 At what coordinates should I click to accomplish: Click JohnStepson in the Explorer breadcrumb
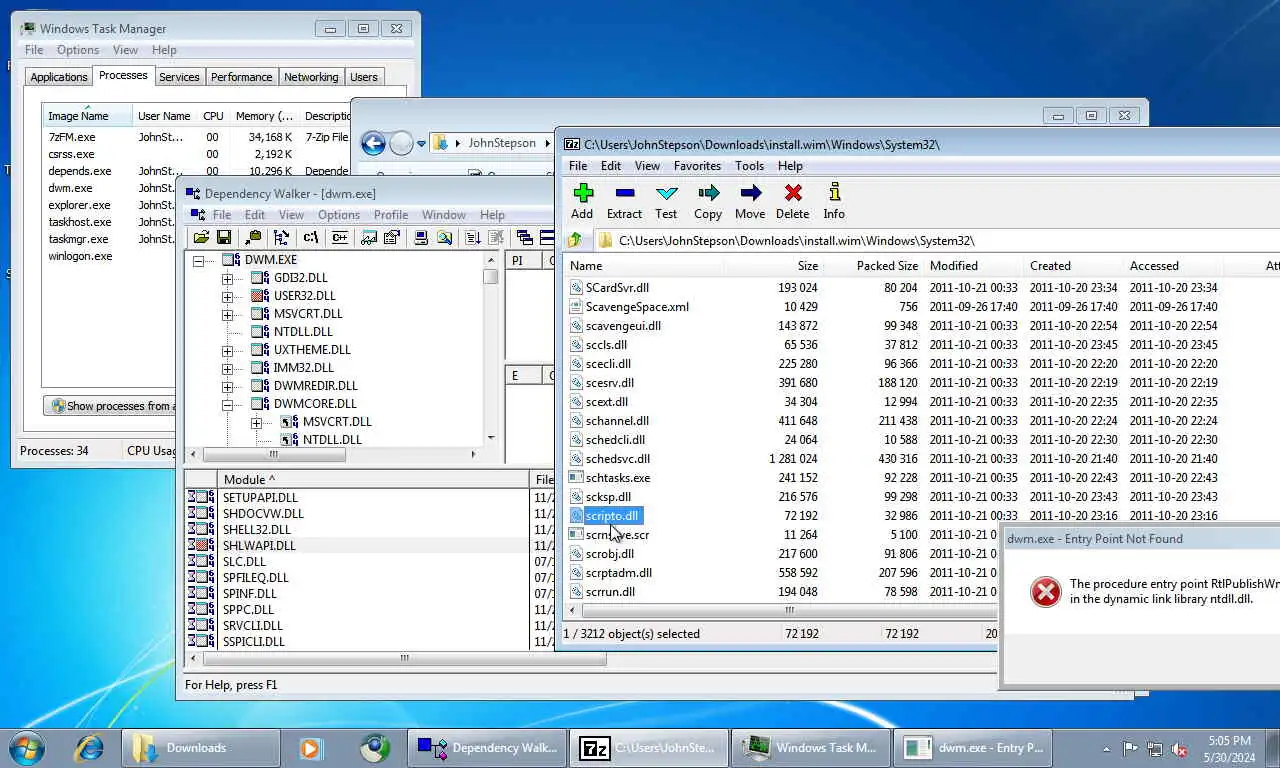[502, 143]
